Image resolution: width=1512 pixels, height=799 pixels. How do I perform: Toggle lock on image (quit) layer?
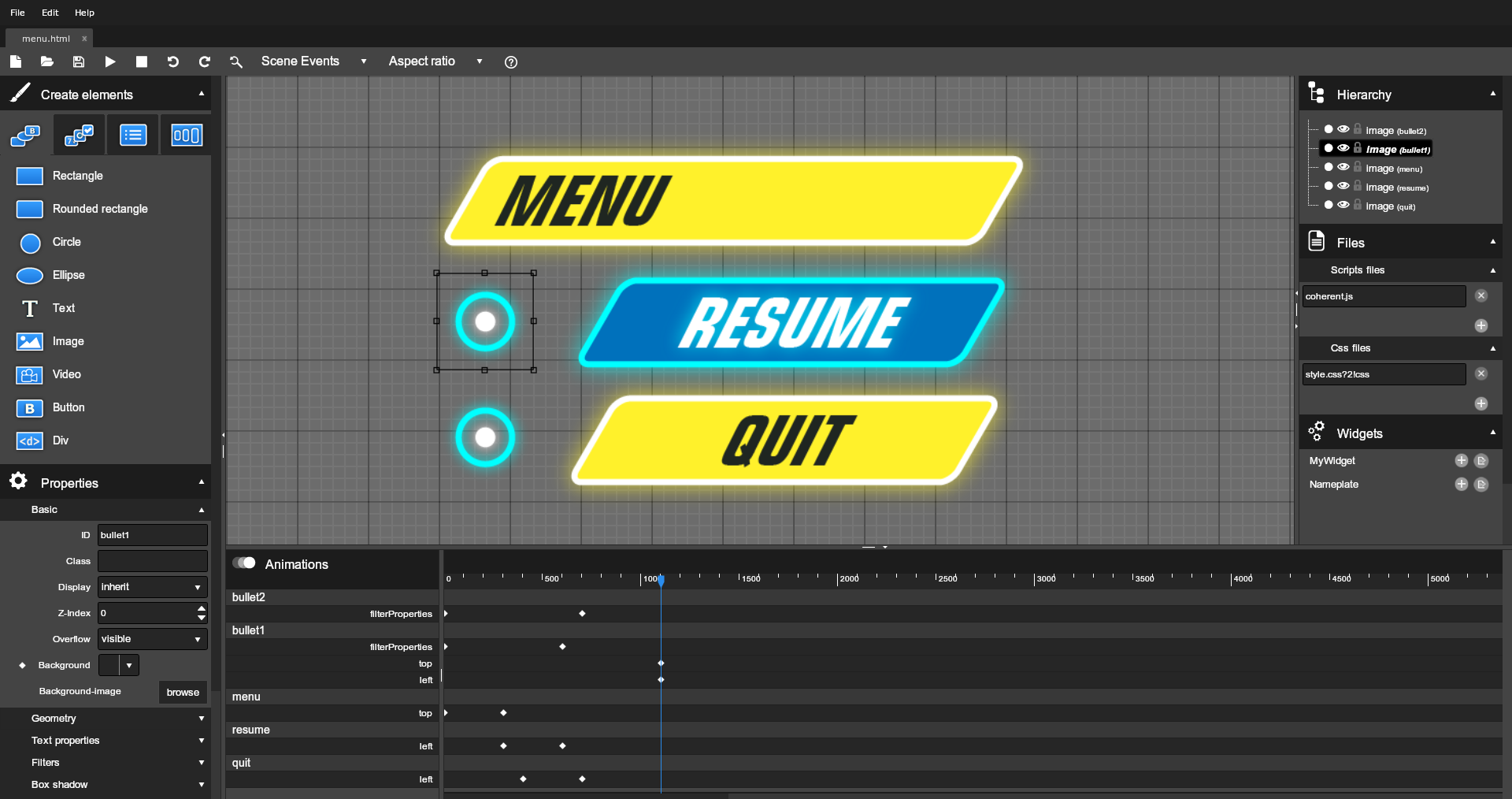[1358, 205]
